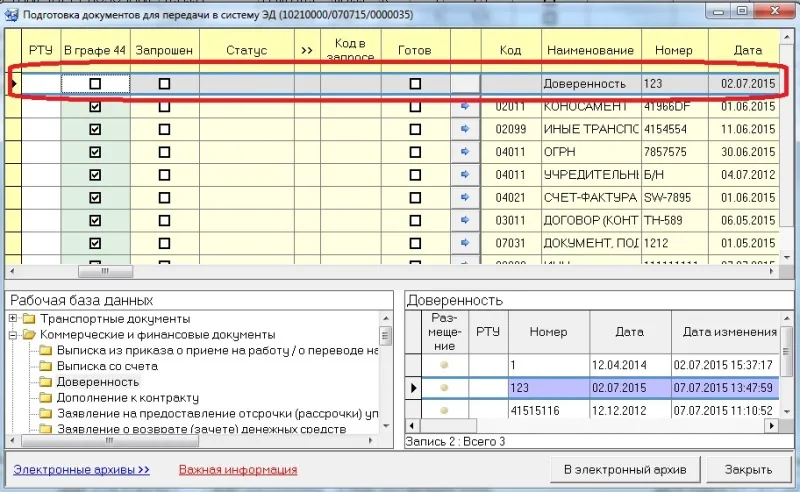Click В электронный архив button
This screenshot has width=800, height=492.
click(625, 470)
